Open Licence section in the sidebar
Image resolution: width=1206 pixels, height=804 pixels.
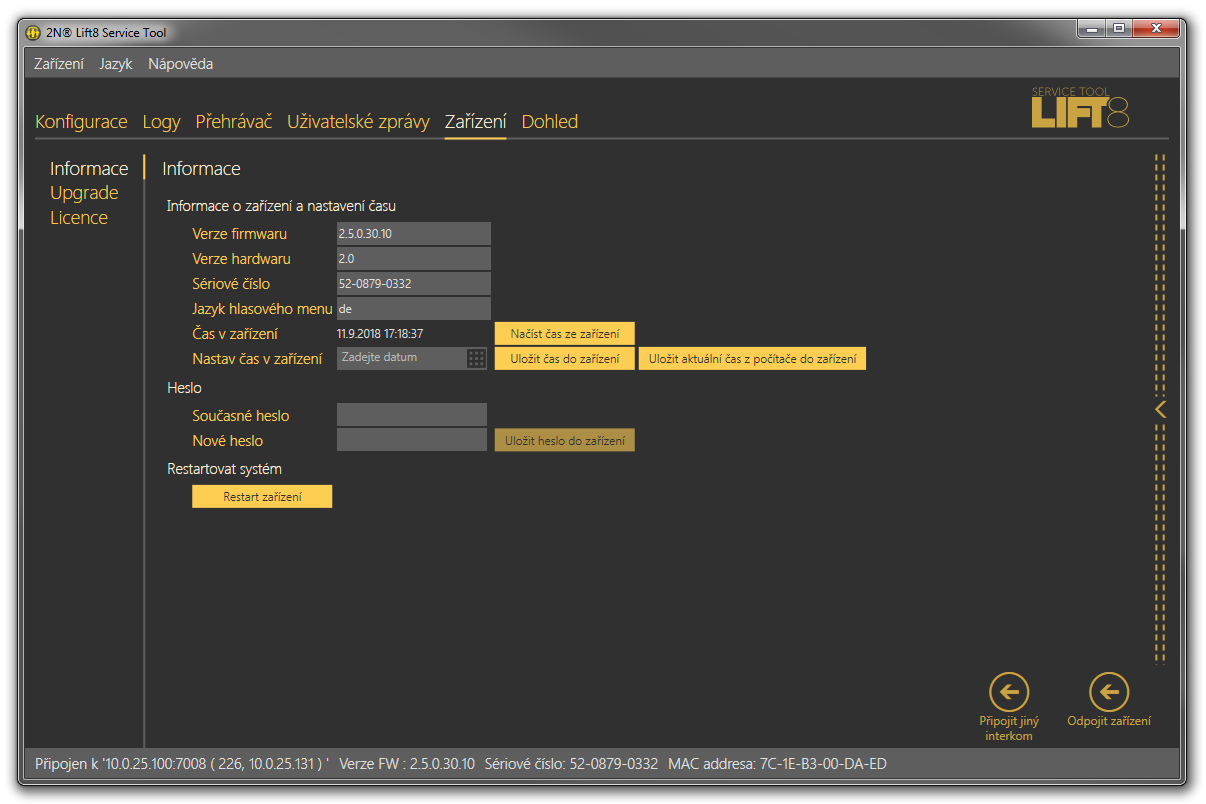click(79, 218)
